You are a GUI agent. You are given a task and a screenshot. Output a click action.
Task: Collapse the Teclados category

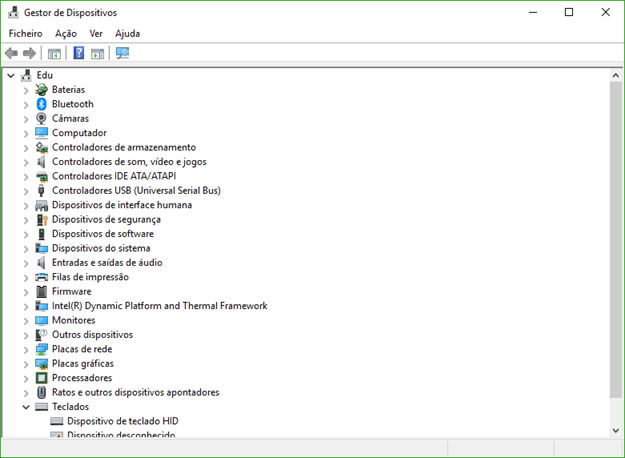26,407
